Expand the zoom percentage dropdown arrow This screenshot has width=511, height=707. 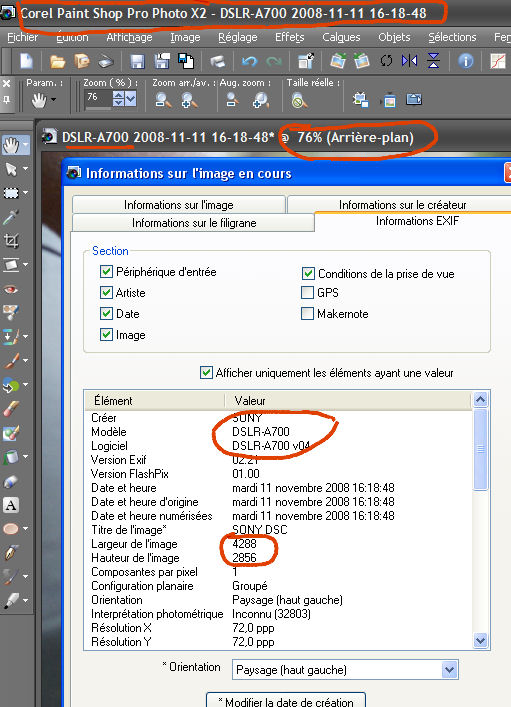click(131, 98)
